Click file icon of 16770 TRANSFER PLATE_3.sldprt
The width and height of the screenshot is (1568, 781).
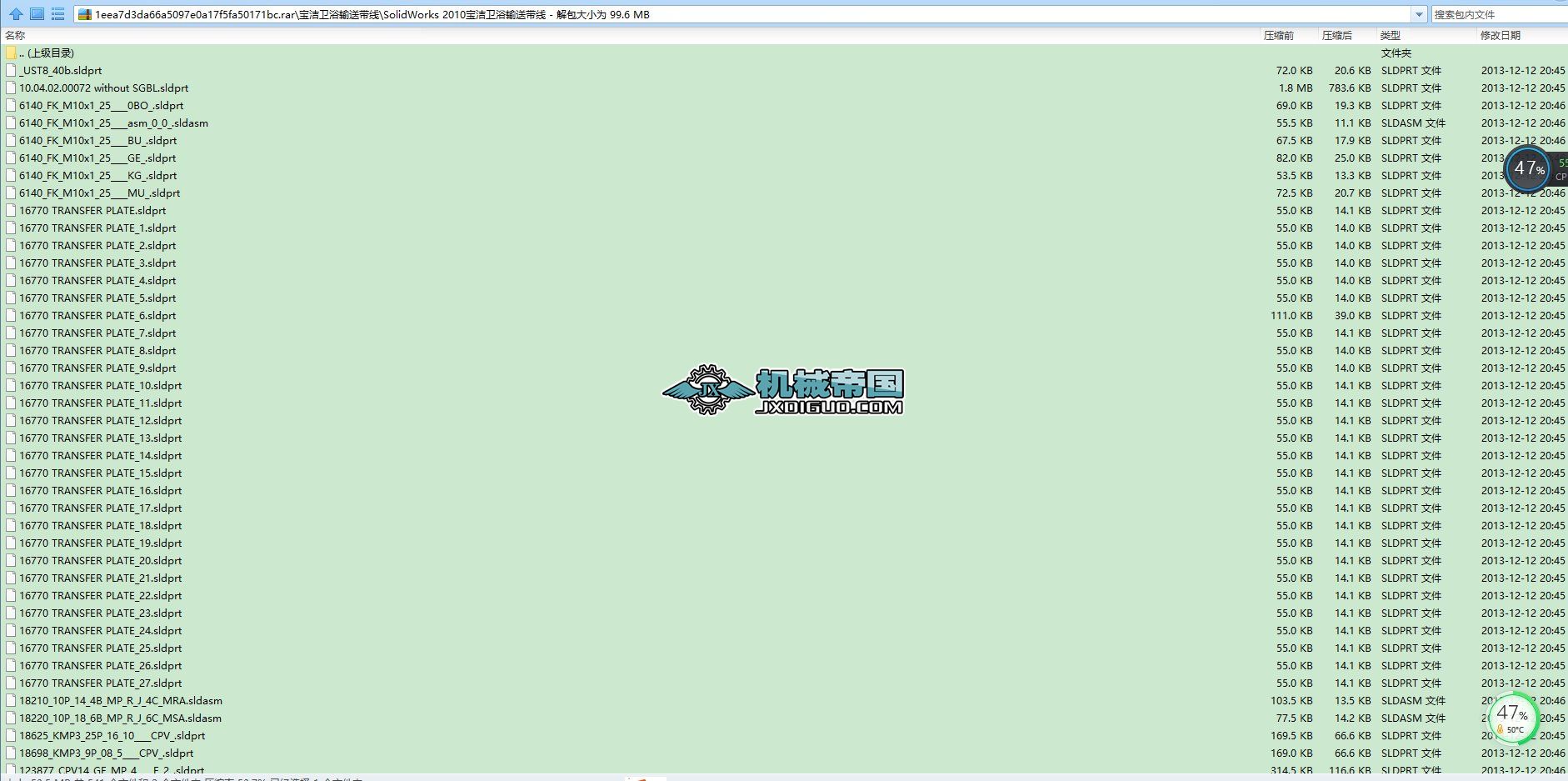tap(11, 263)
